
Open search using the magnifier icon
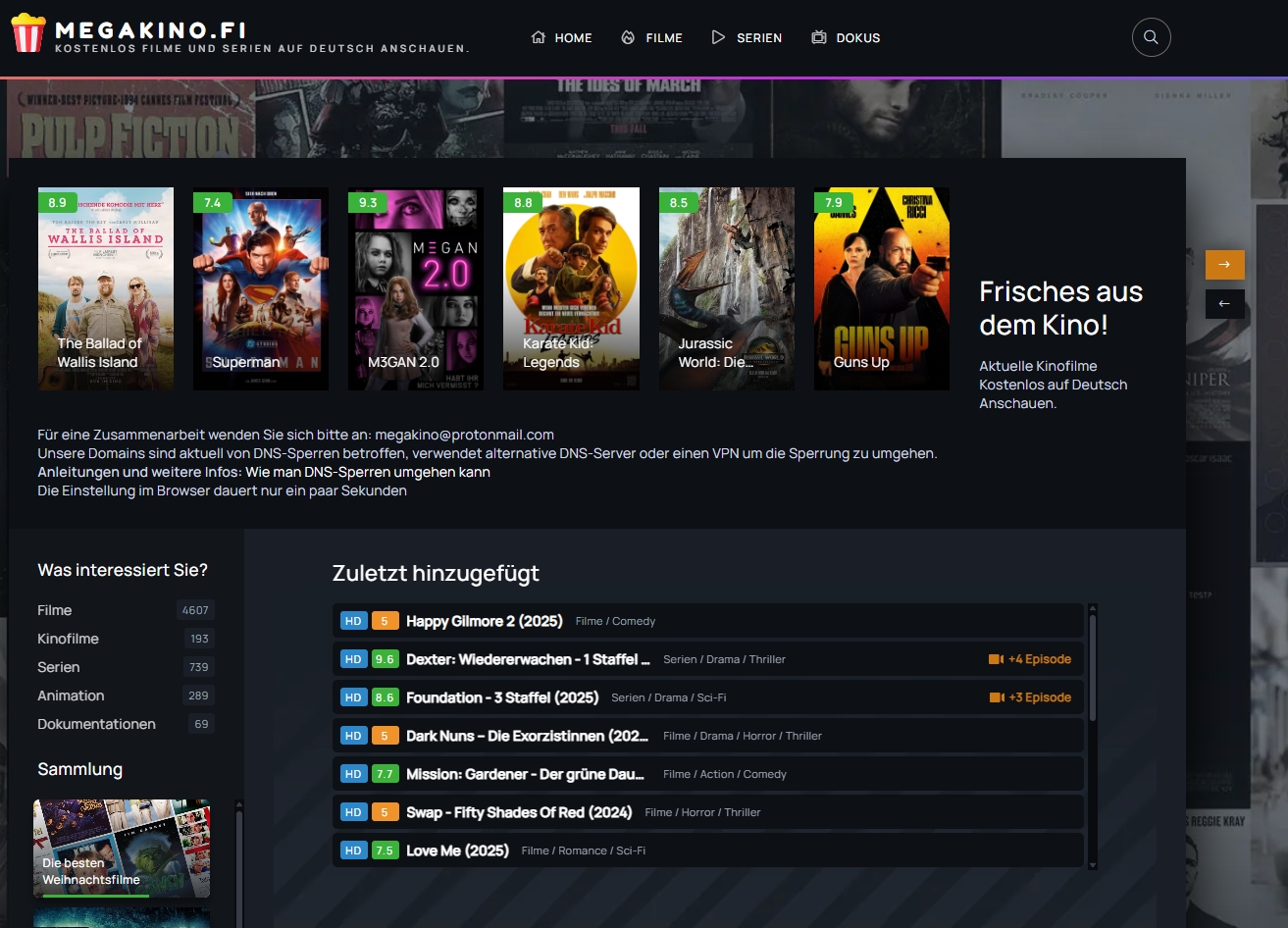coord(1150,37)
